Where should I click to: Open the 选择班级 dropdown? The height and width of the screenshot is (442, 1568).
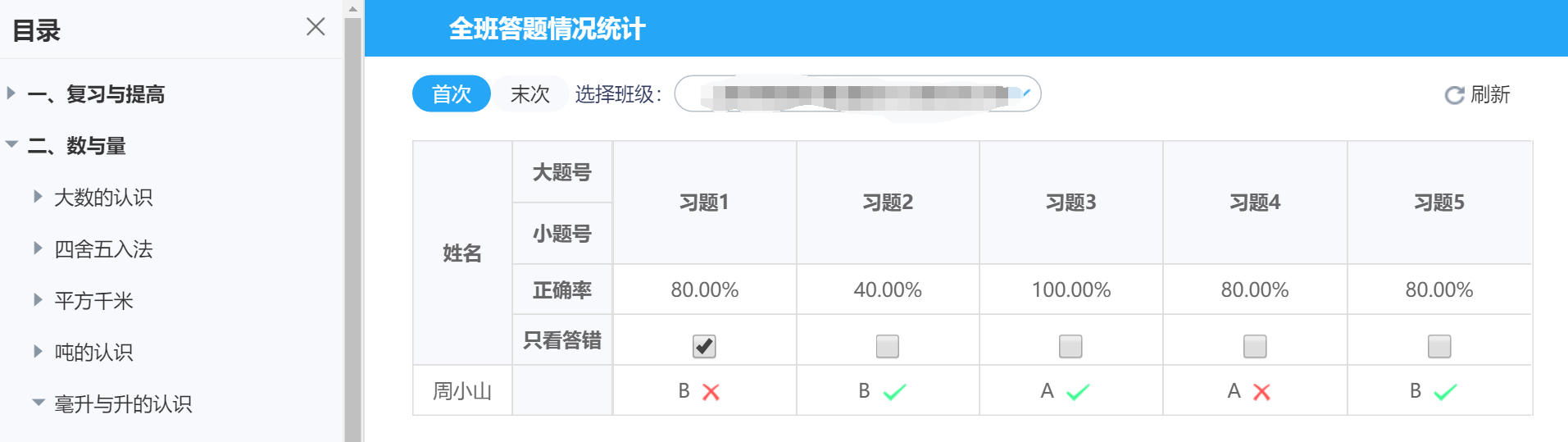pyautogui.click(x=857, y=93)
